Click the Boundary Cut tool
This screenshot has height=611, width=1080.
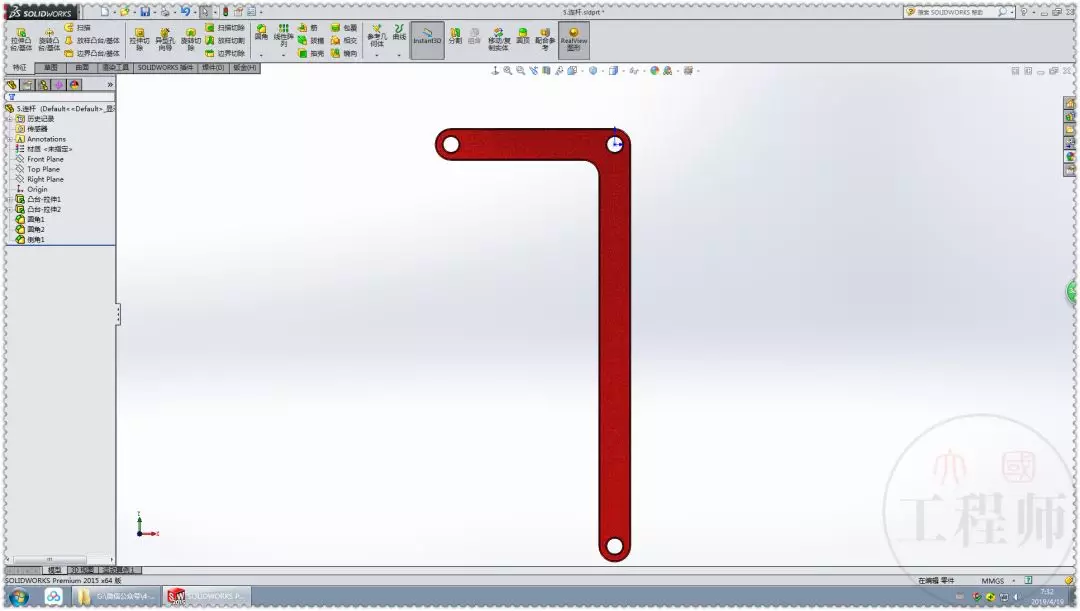pyautogui.click(x=225, y=53)
